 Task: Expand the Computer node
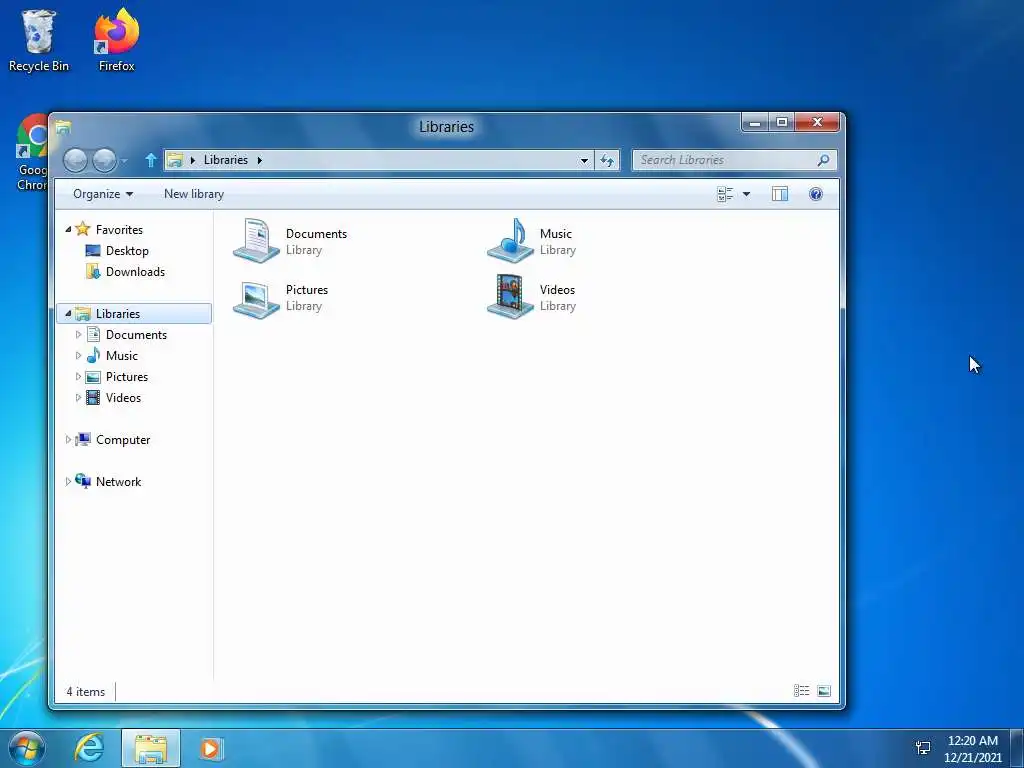pos(68,440)
